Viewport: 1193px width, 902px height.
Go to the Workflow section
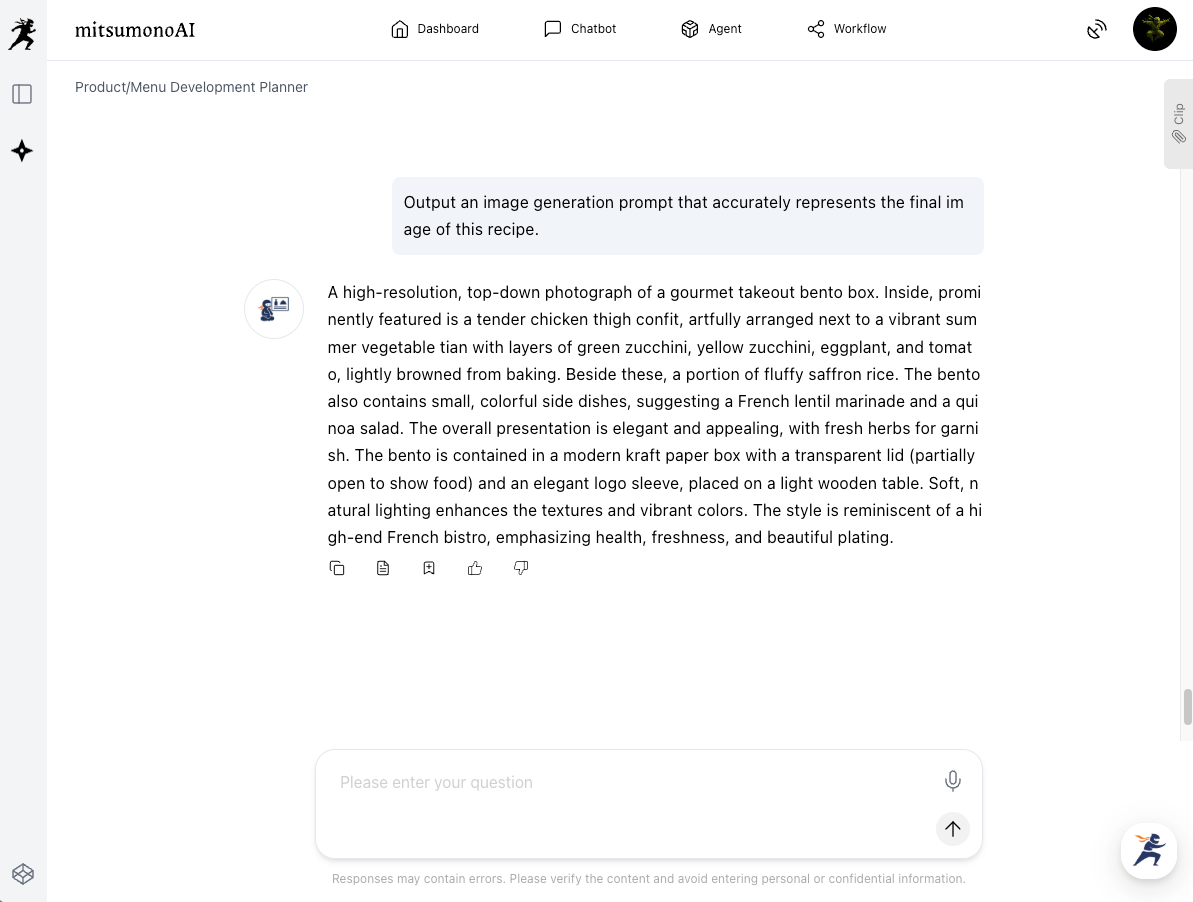pos(847,29)
